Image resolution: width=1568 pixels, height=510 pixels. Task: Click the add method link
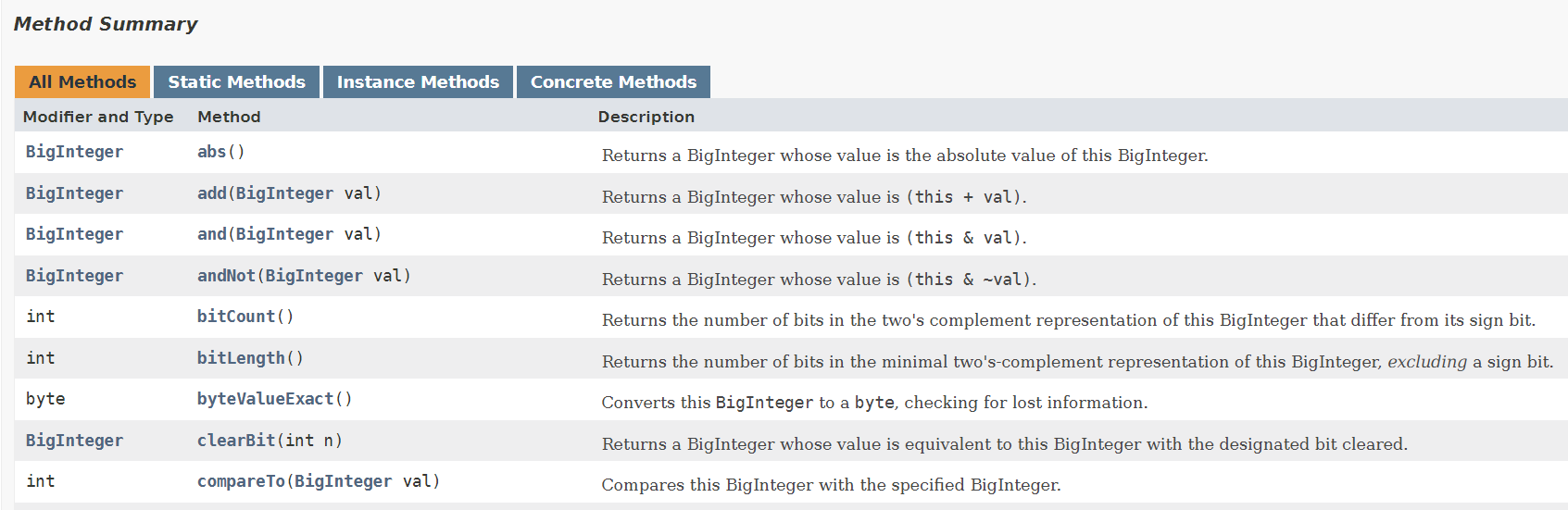211,193
